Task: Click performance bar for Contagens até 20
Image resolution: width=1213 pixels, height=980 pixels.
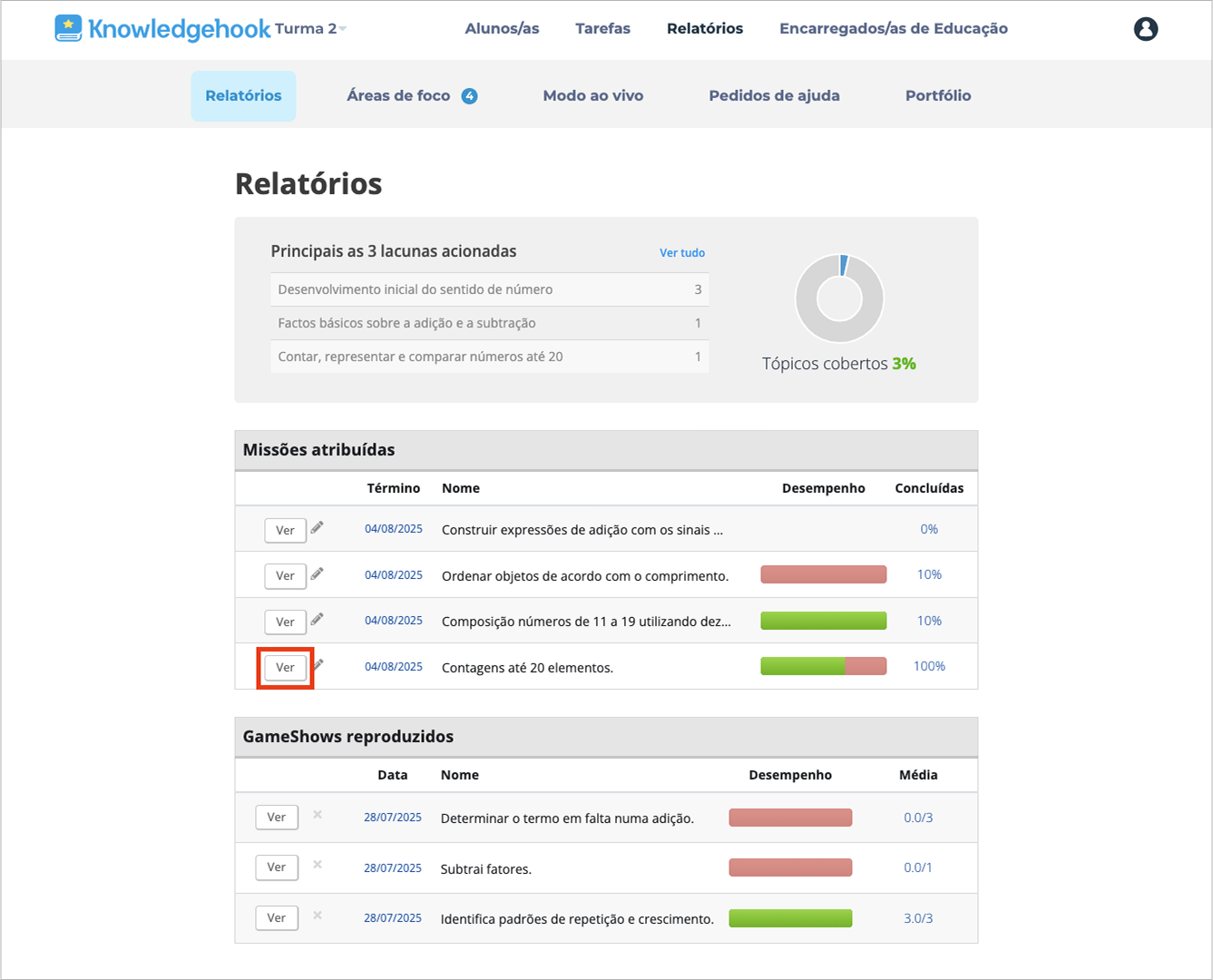Action: coord(824,666)
